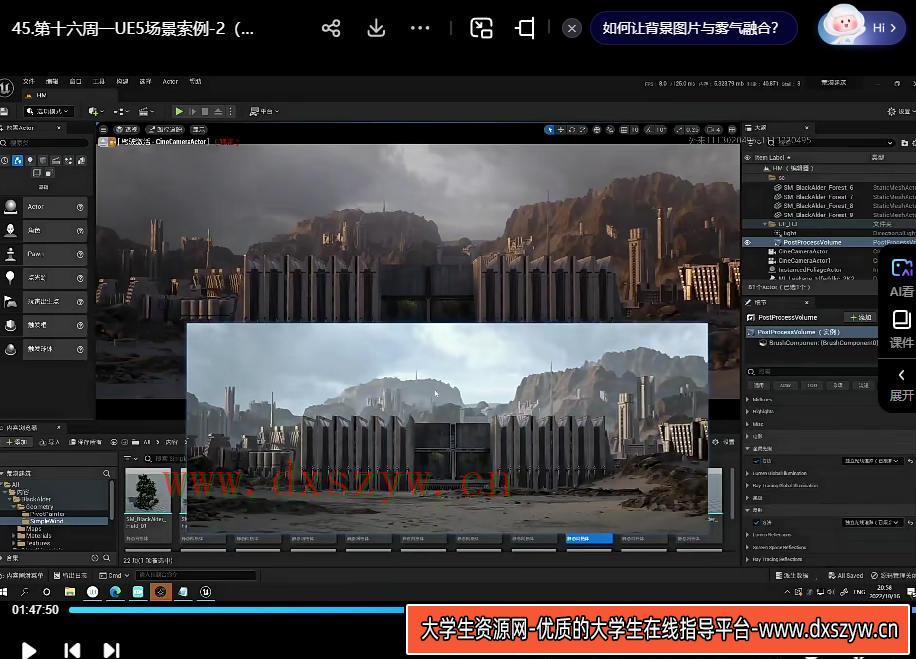Open the 课件 courseware panel
Viewport: 916px width, 659px height.
point(901,330)
